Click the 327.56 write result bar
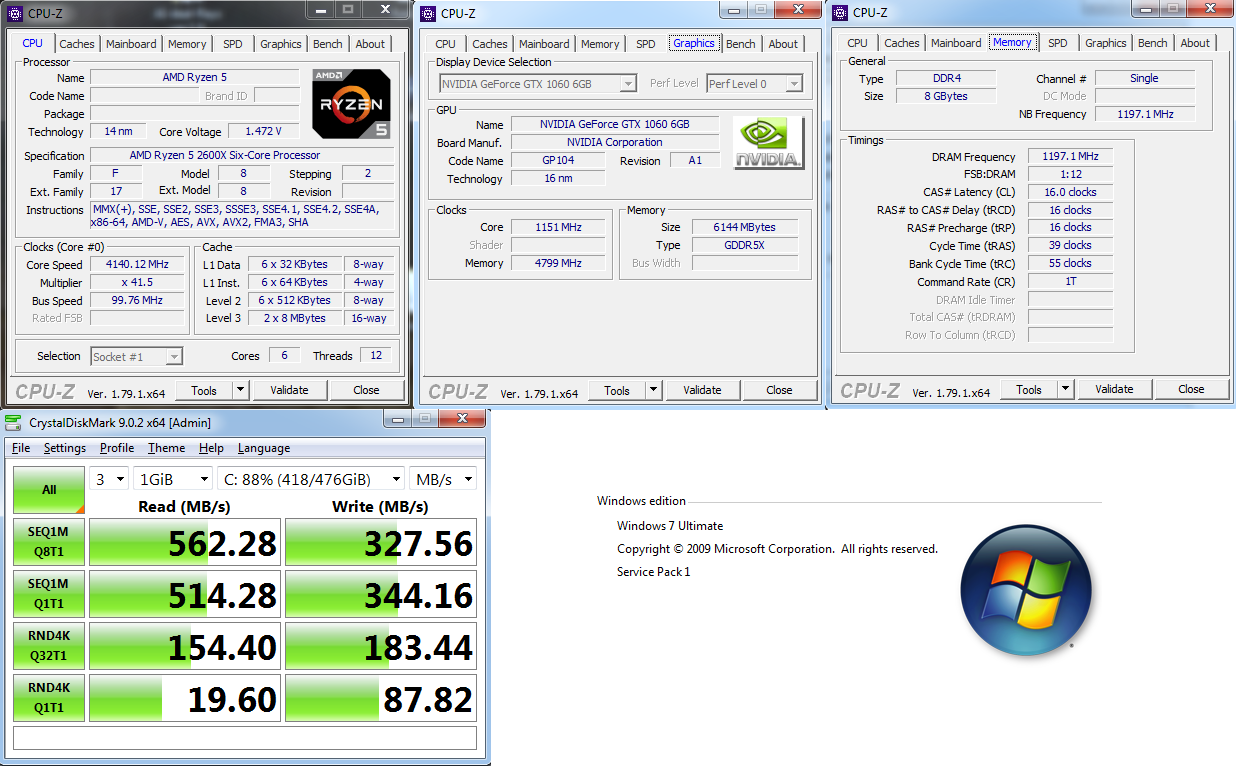 tap(381, 543)
